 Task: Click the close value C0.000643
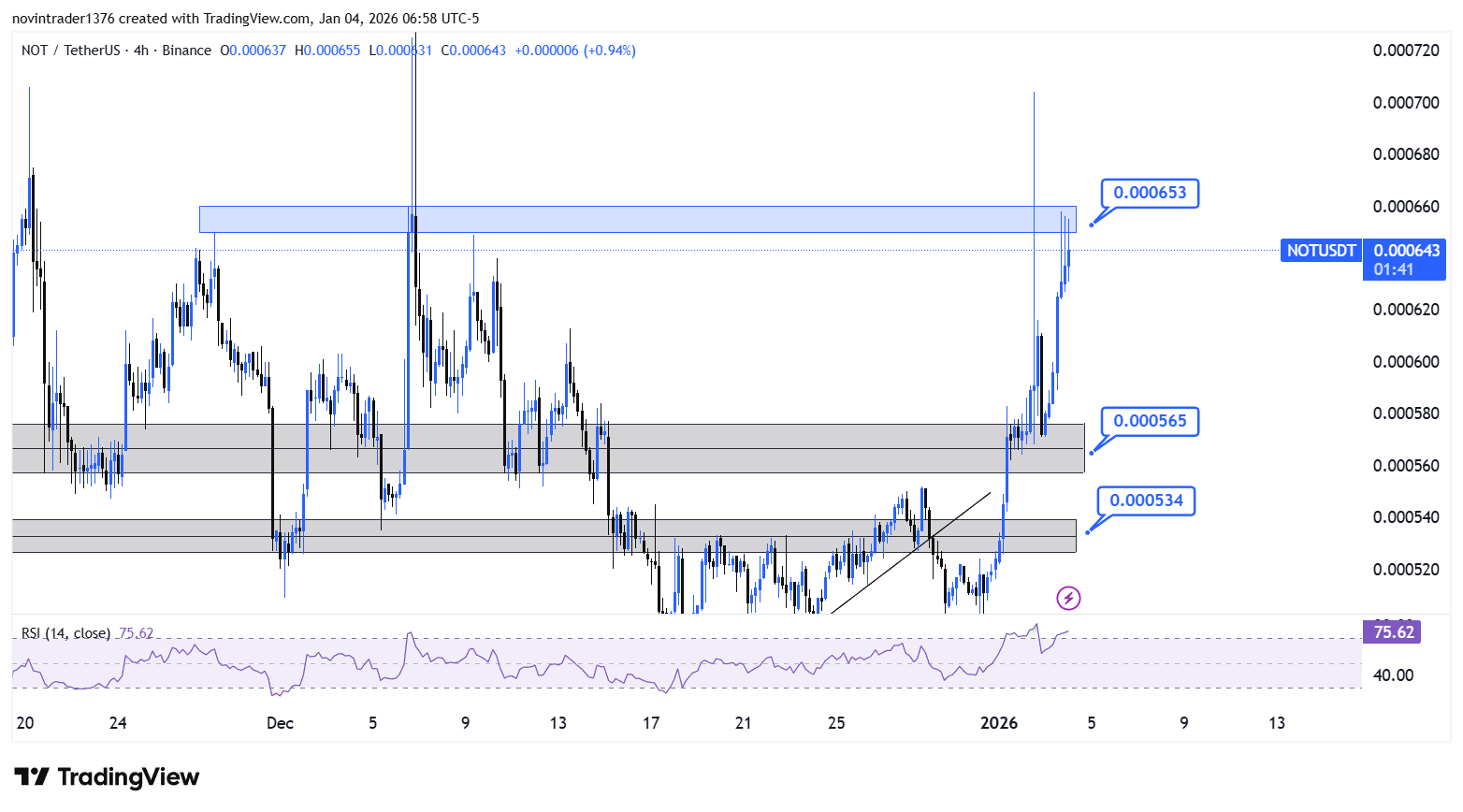click(x=473, y=51)
